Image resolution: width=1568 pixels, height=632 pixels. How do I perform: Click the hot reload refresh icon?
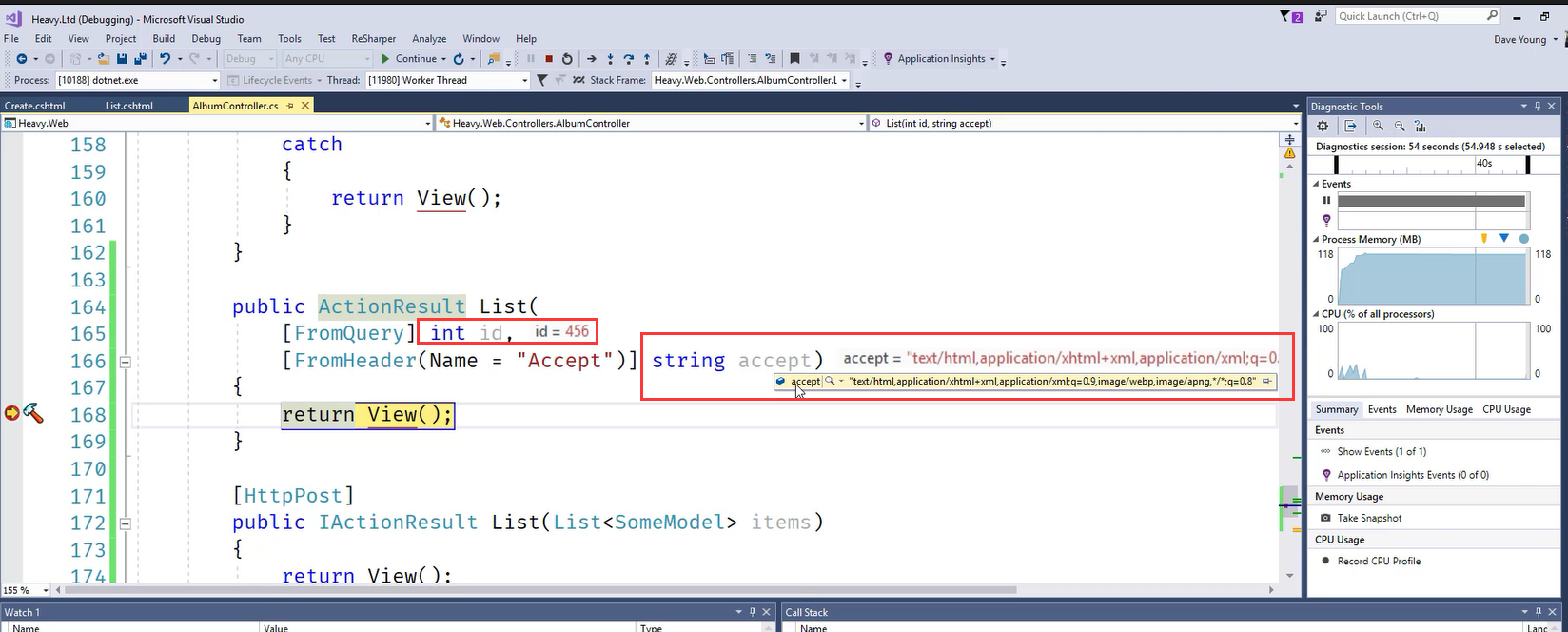pyautogui.click(x=459, y=59)
